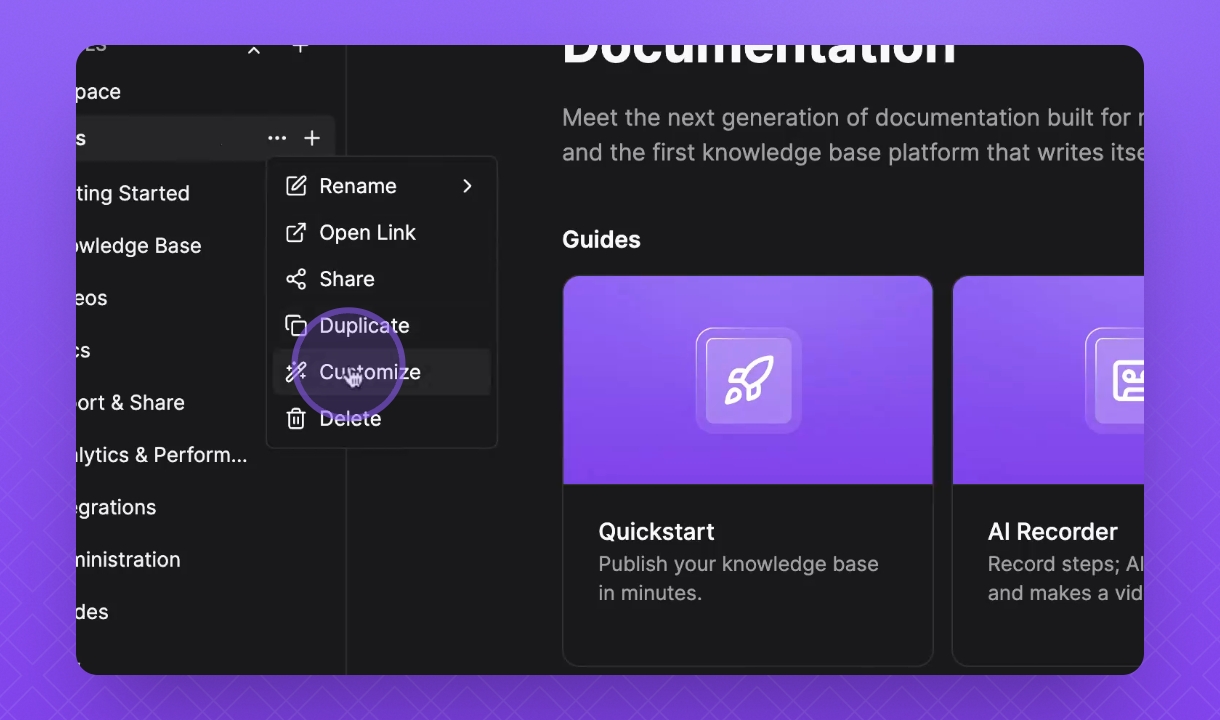
Task: Open the Getting Started sidebar item
Action: (x=133, y=194)
